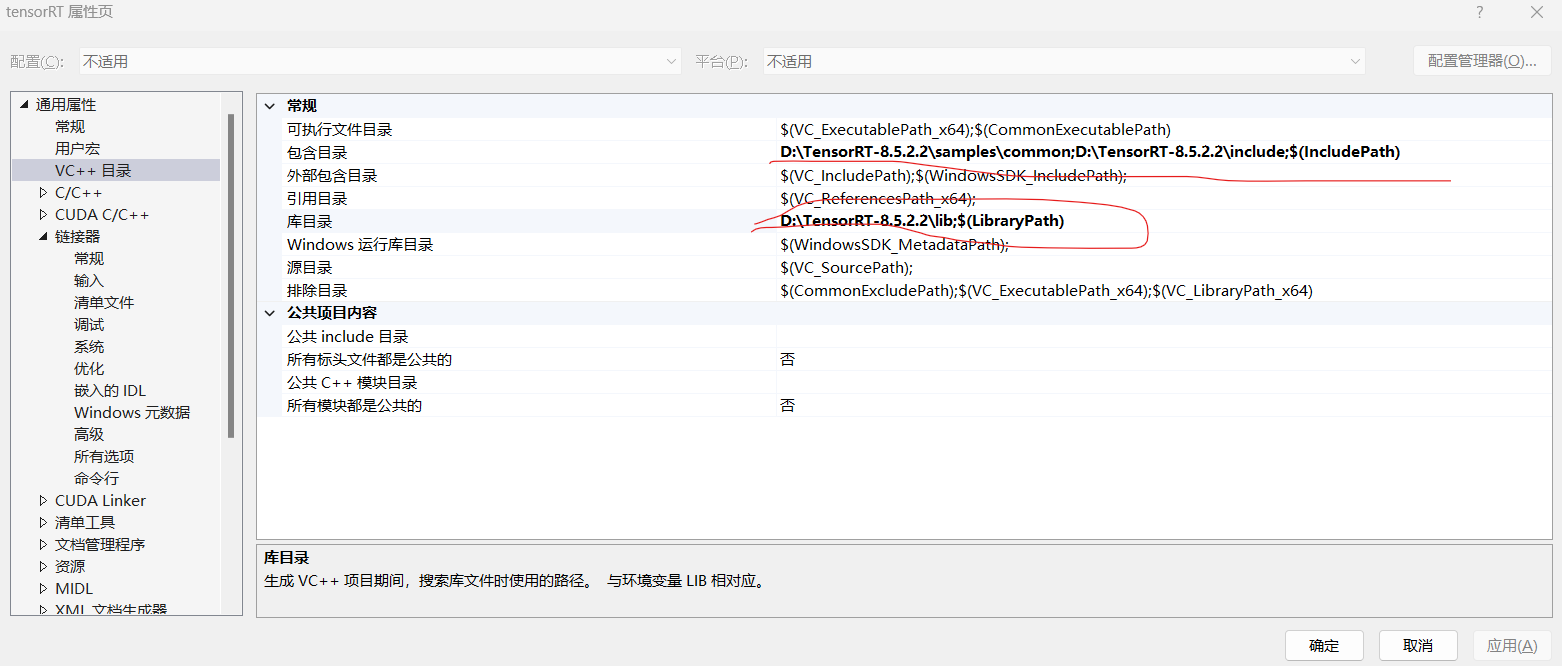Image resolution: width=1562 pixels, height=666 pixels.
Task: Select 优化 under 链接器
Action: click(x=89, y=369)
